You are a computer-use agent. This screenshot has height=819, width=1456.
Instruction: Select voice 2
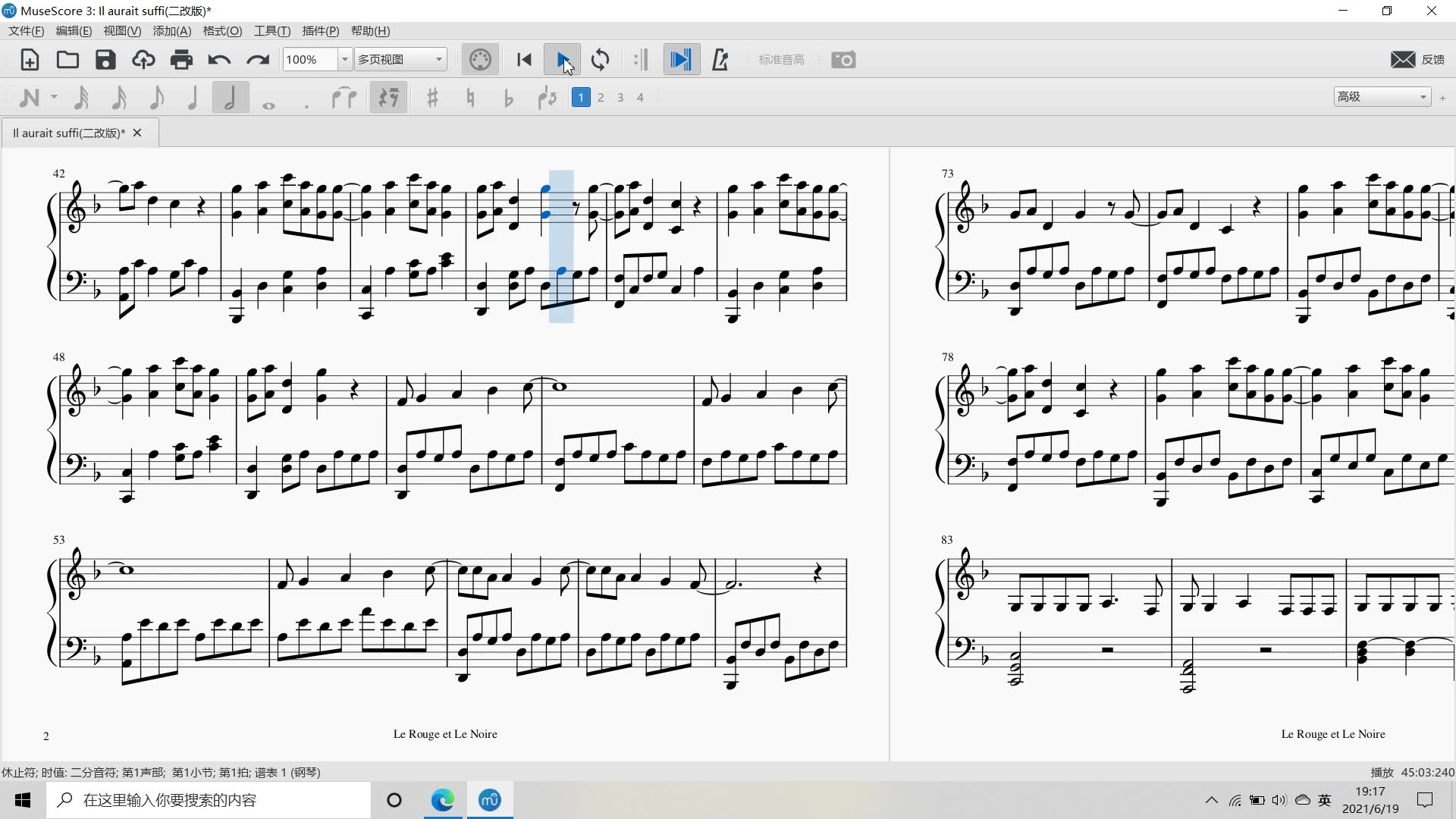pos(601,97)
